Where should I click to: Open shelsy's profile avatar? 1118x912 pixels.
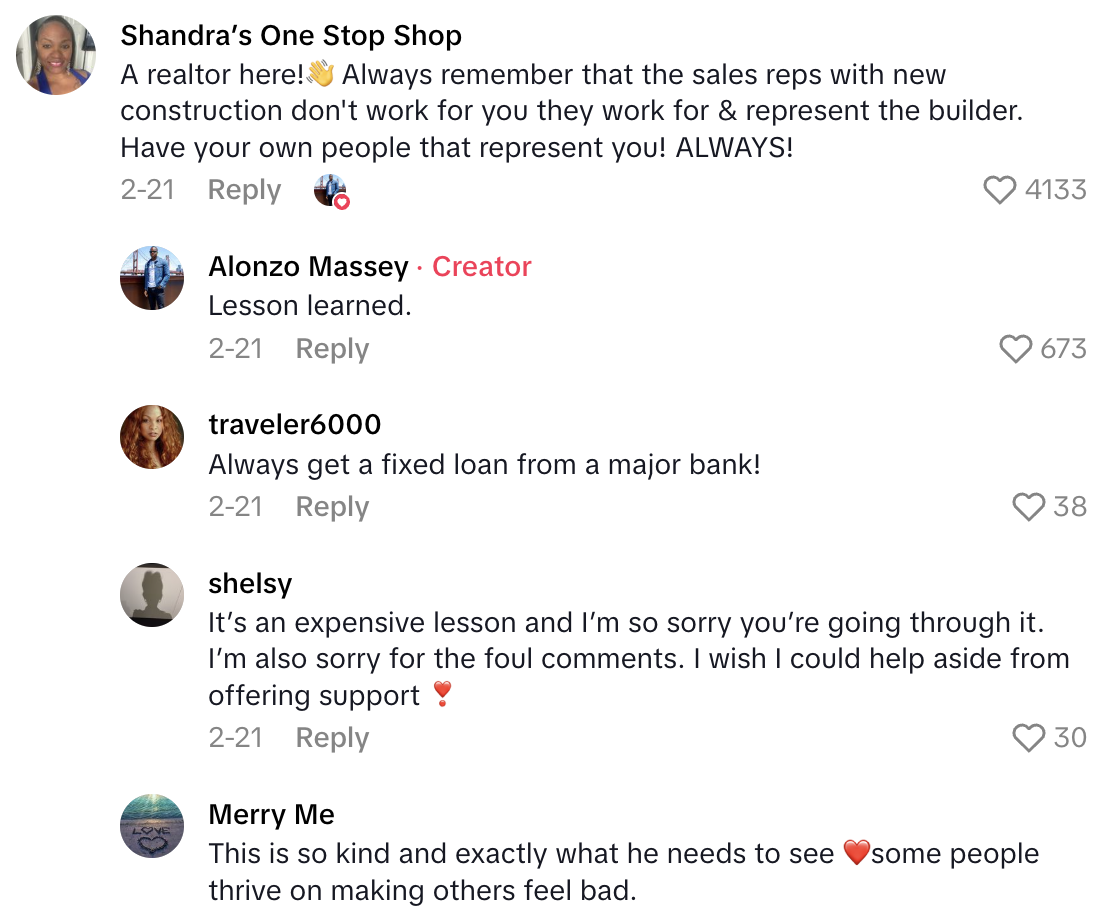pos(152,595)
